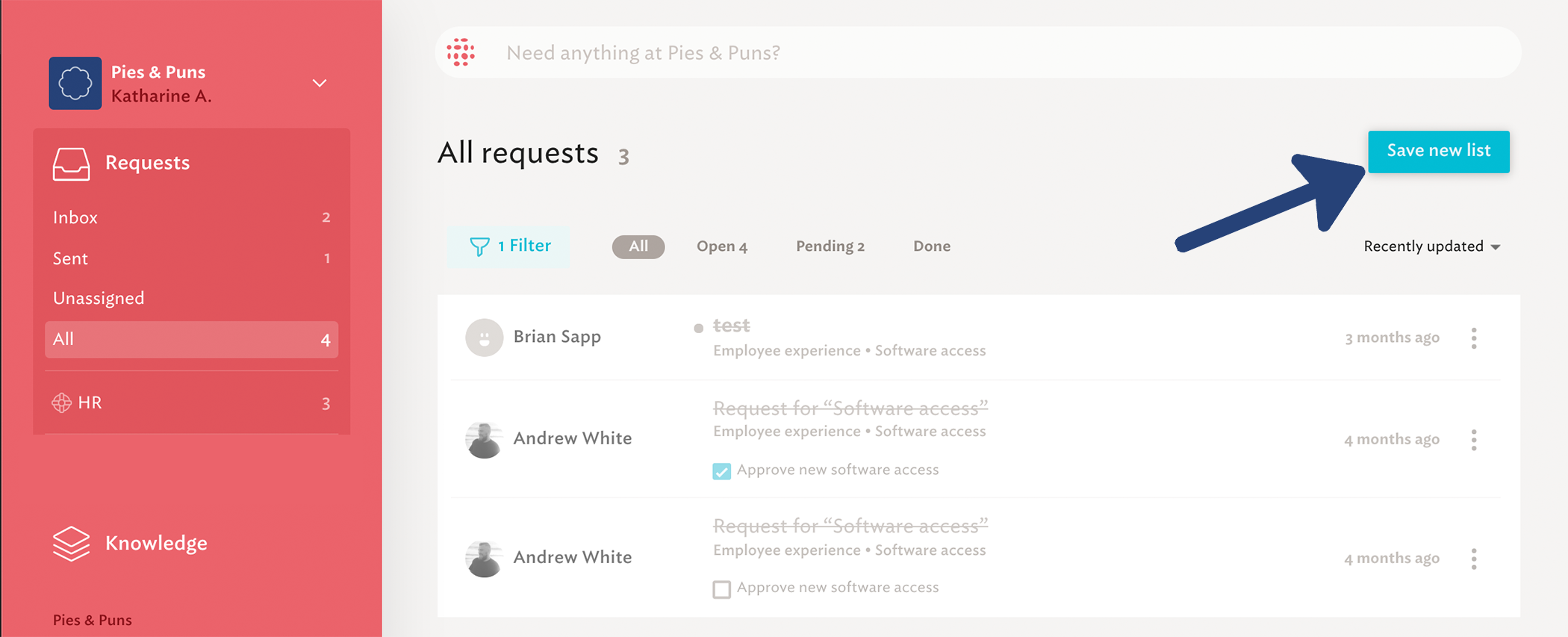Click Brian Sapp's avatar
1568x637 pixels.
(484, 338)
